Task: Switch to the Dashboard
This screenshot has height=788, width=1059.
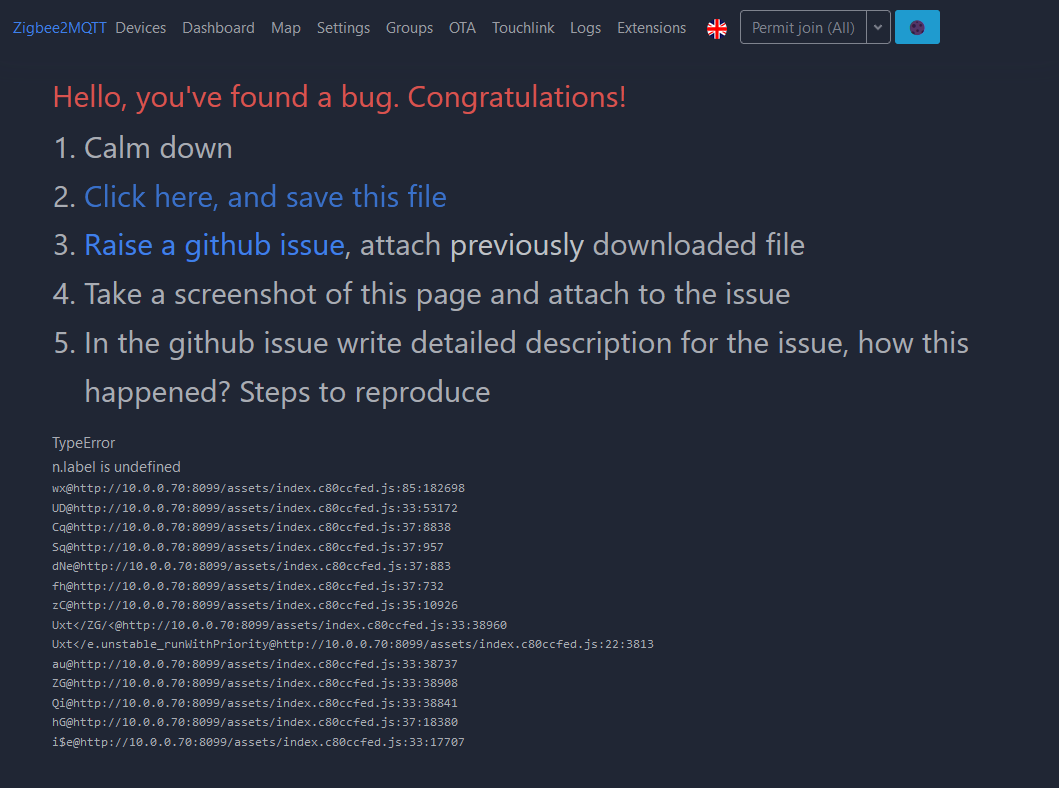Action: click(x=218, y=28)
